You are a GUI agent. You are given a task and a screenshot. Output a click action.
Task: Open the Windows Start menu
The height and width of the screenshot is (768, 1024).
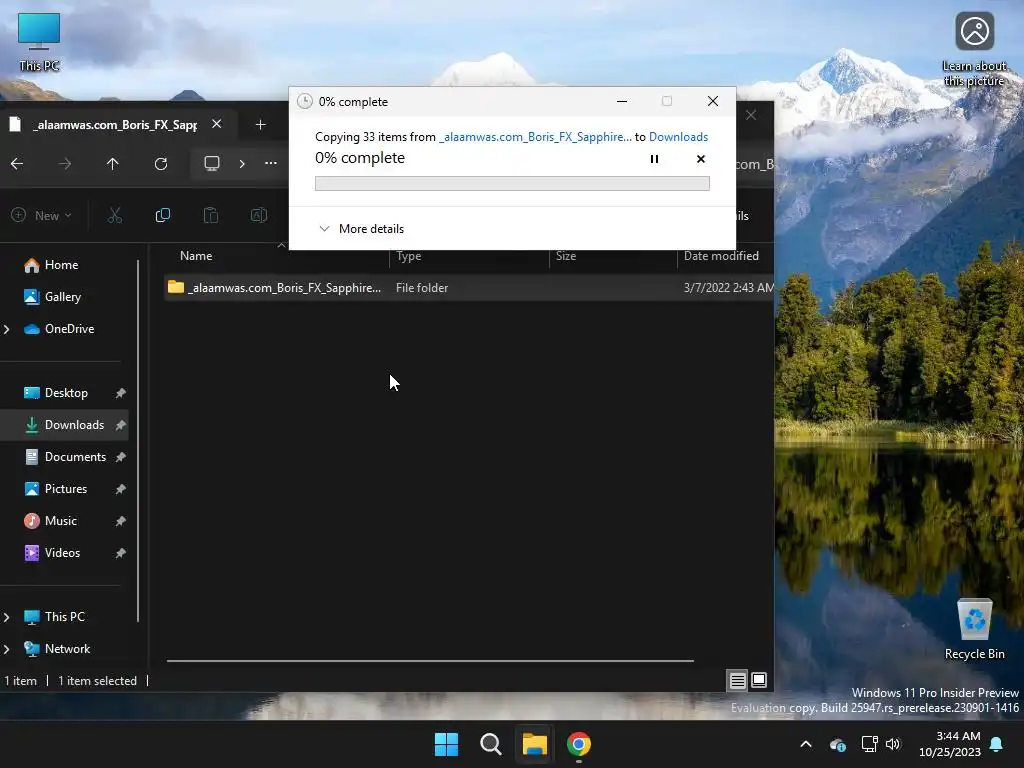(447, 744)
